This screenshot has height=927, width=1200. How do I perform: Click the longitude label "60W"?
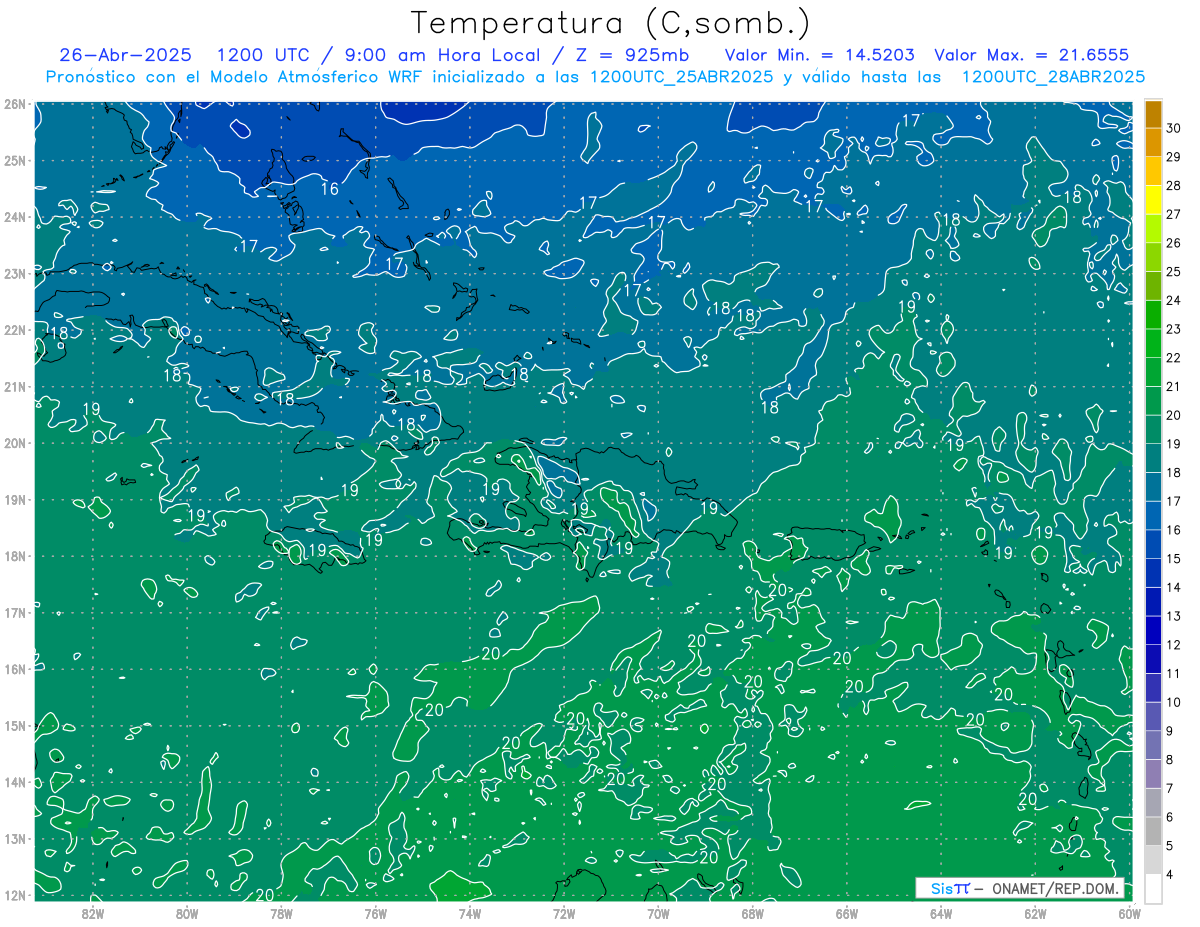point(1129,912)
